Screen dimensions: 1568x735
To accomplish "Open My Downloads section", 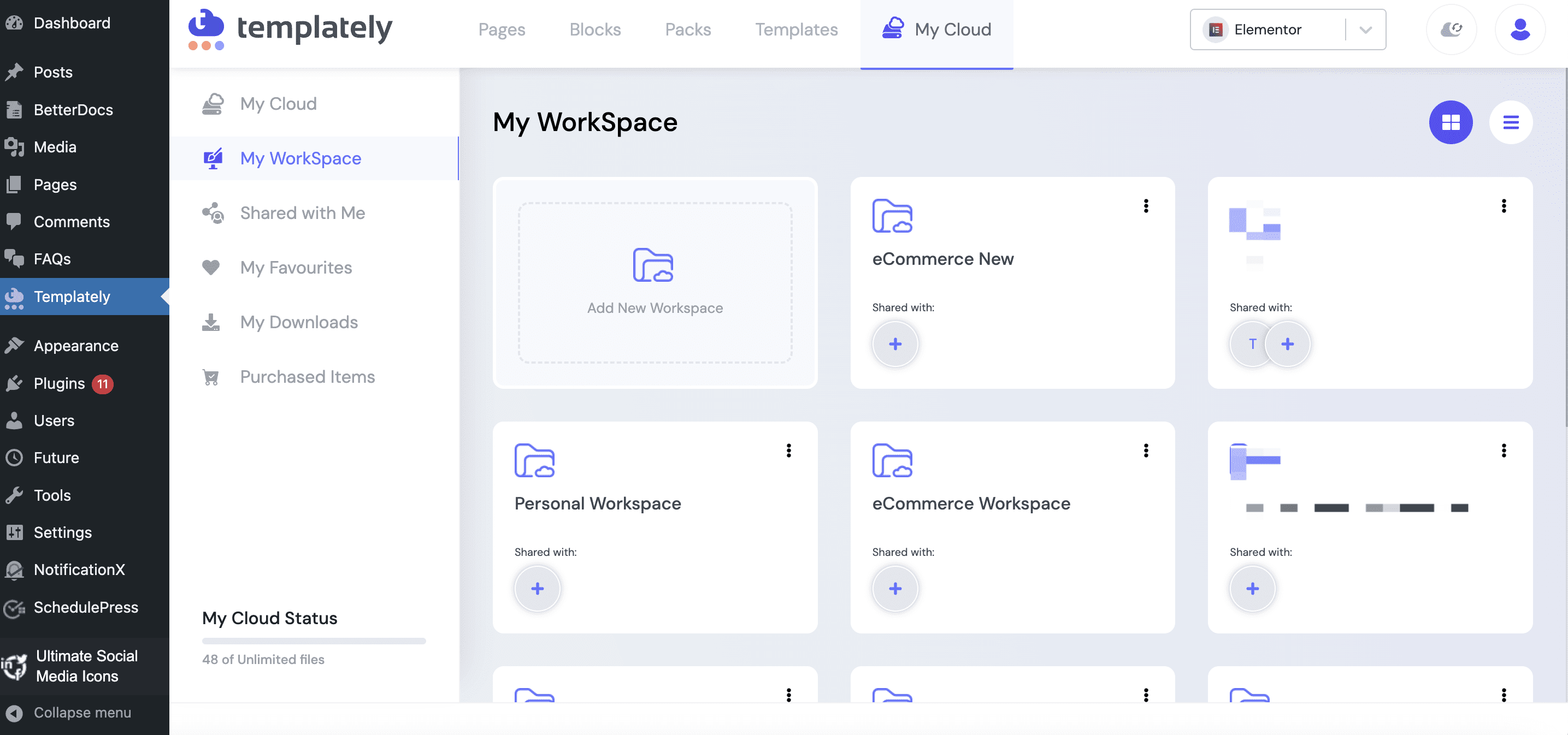I will pos(314,322).
